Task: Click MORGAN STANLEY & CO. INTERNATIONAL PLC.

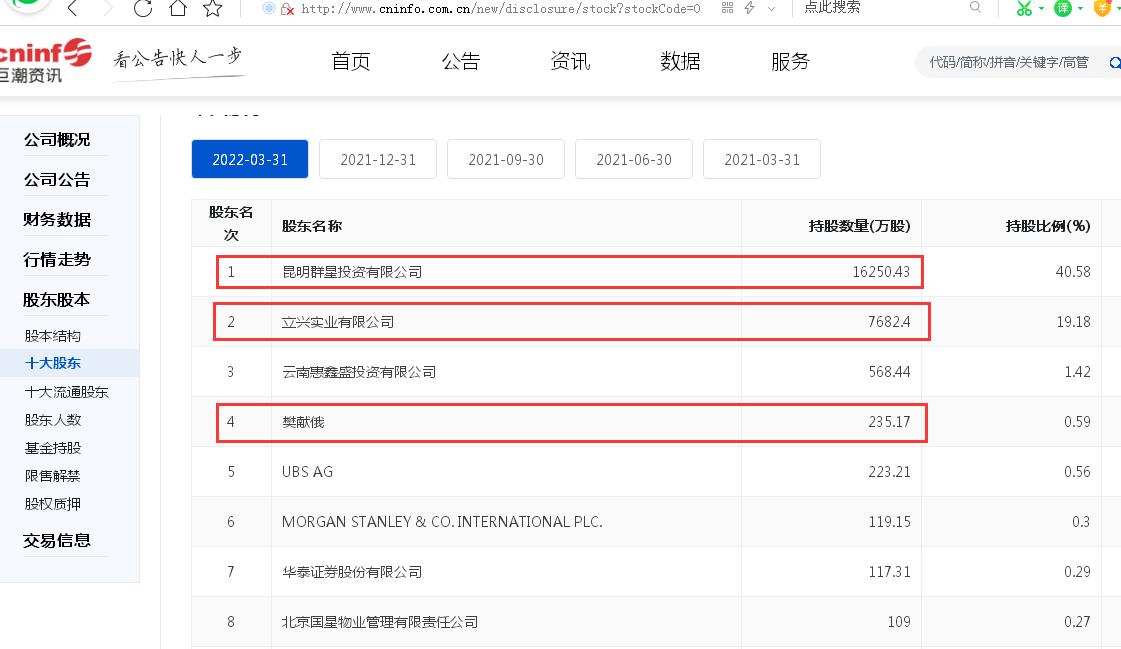Action: 442,522
